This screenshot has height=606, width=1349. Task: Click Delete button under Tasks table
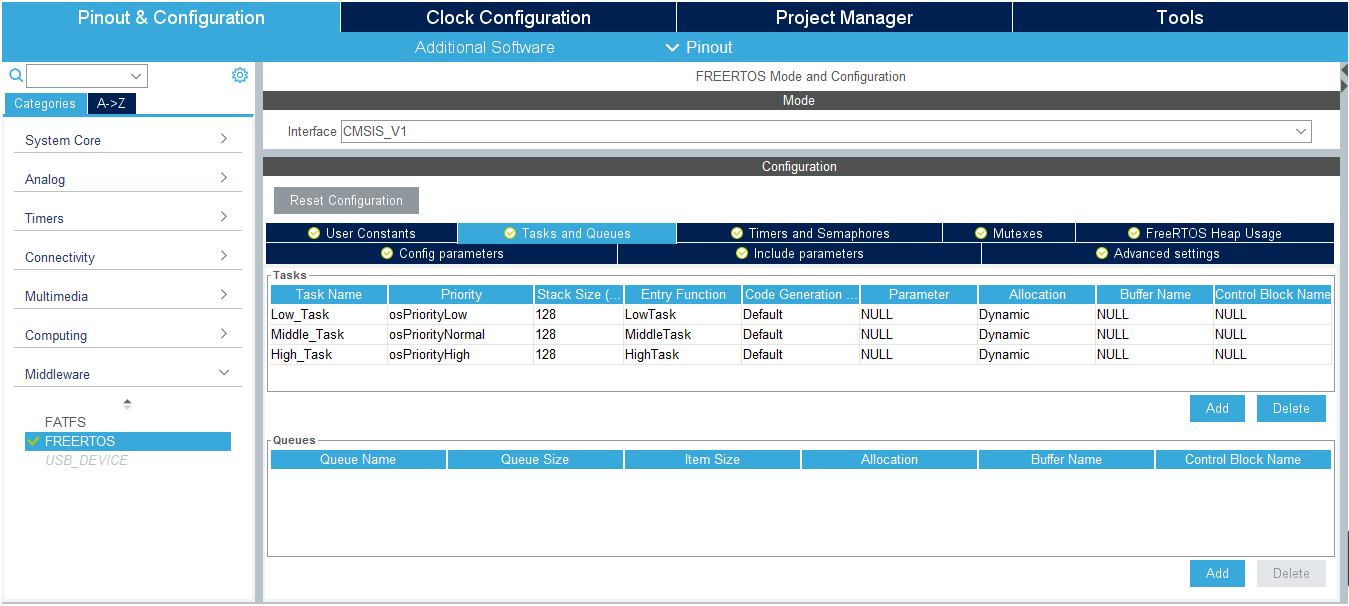pos(1291,408)
